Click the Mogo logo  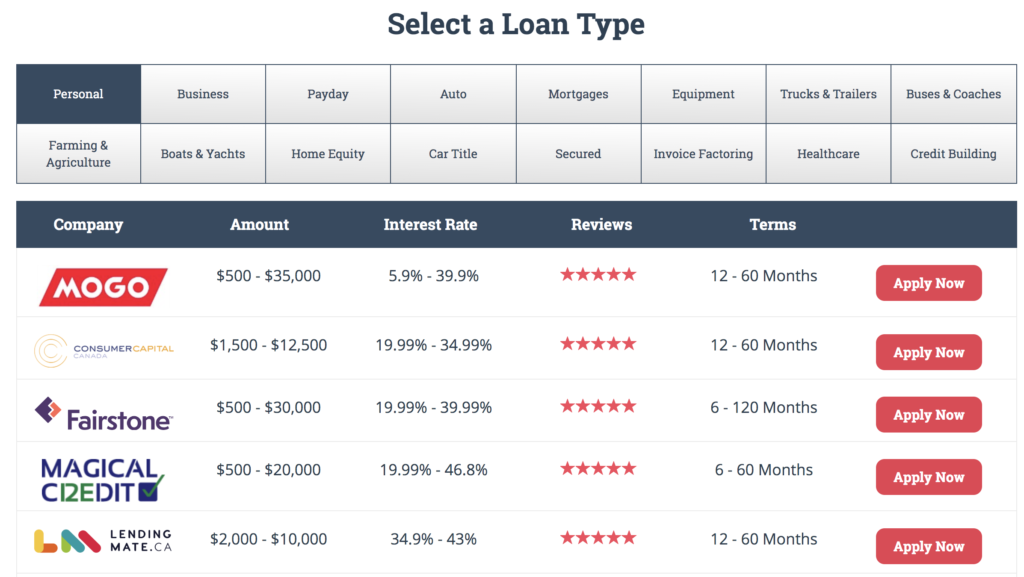coord(103,287)
